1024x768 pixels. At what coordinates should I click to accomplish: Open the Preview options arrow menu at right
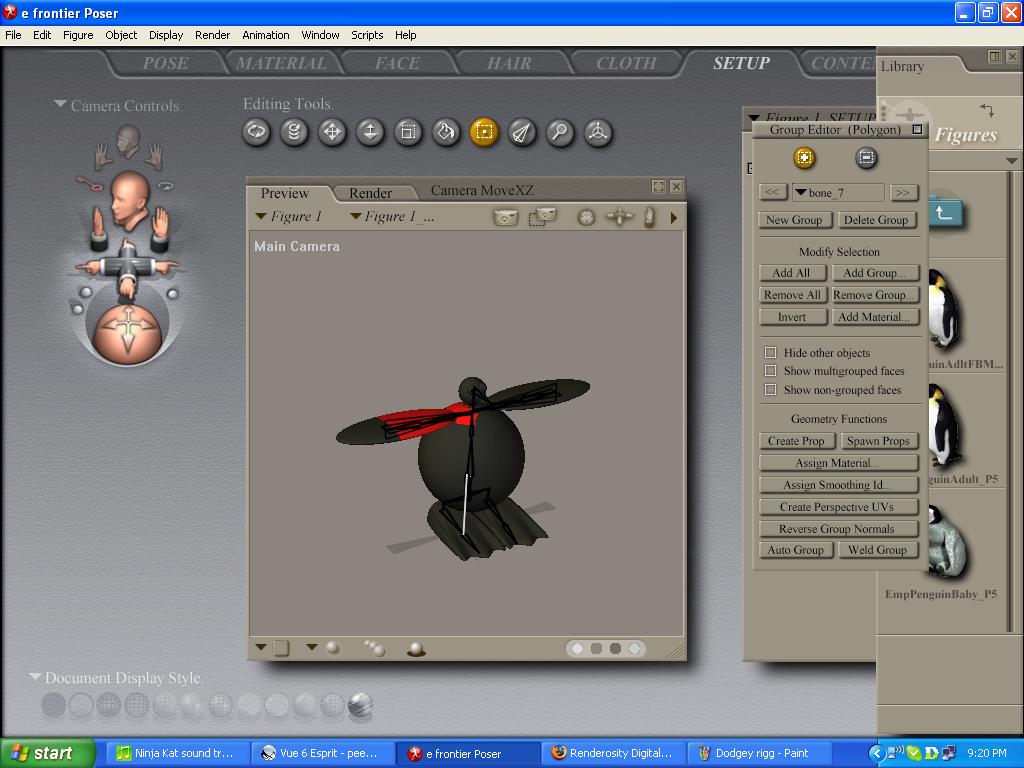click(x=674, y=217)
